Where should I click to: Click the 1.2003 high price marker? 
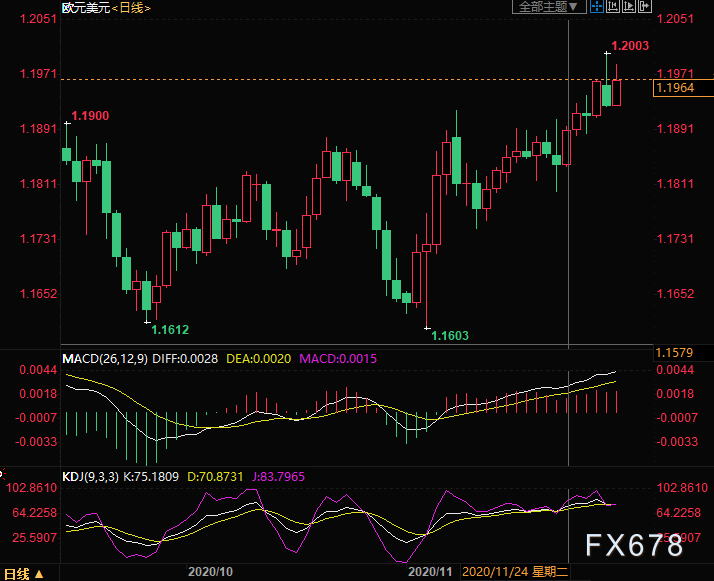(x=630, y=46)
